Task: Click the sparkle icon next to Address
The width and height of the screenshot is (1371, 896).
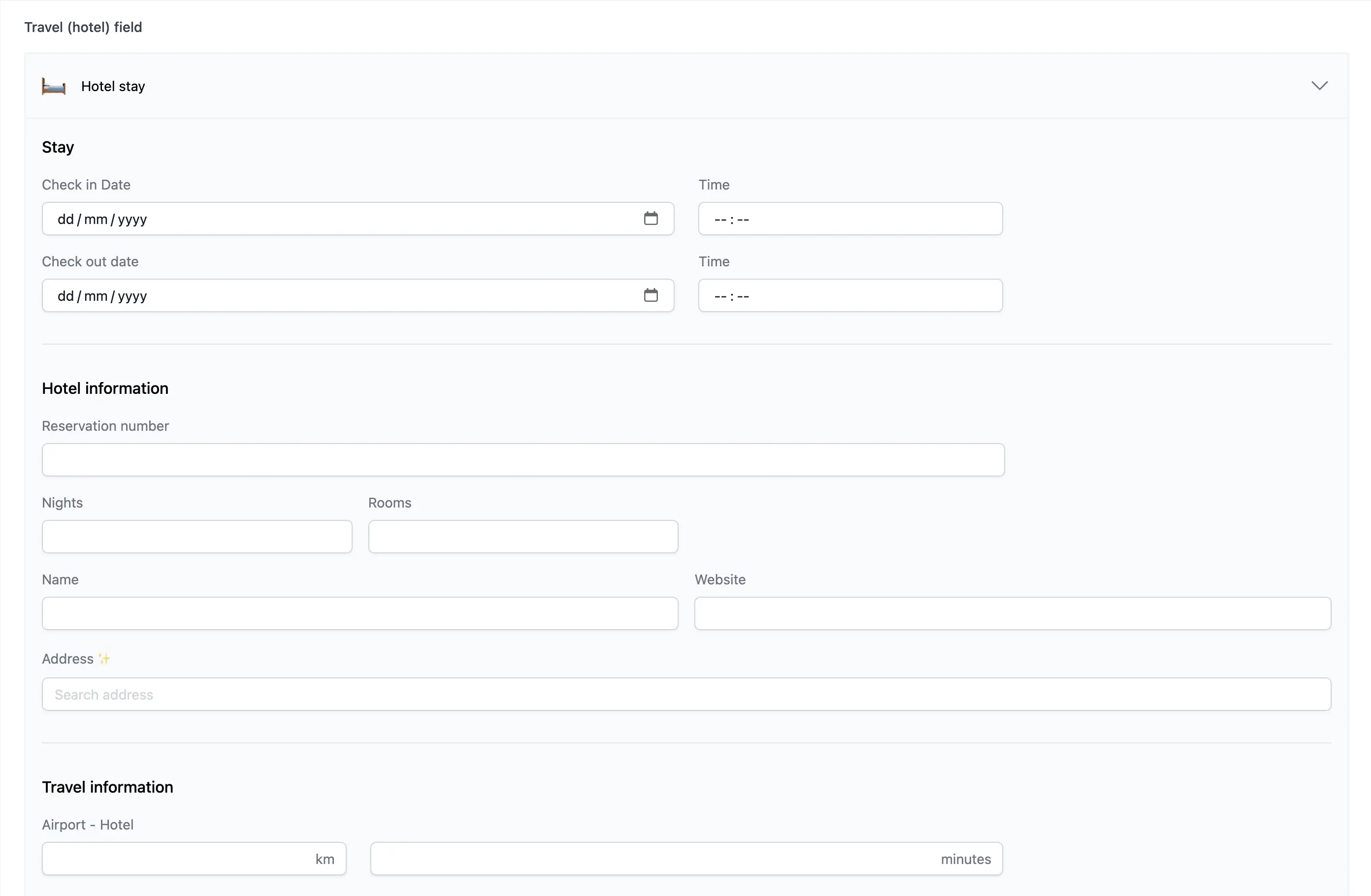Action: (x=104, y=659)
